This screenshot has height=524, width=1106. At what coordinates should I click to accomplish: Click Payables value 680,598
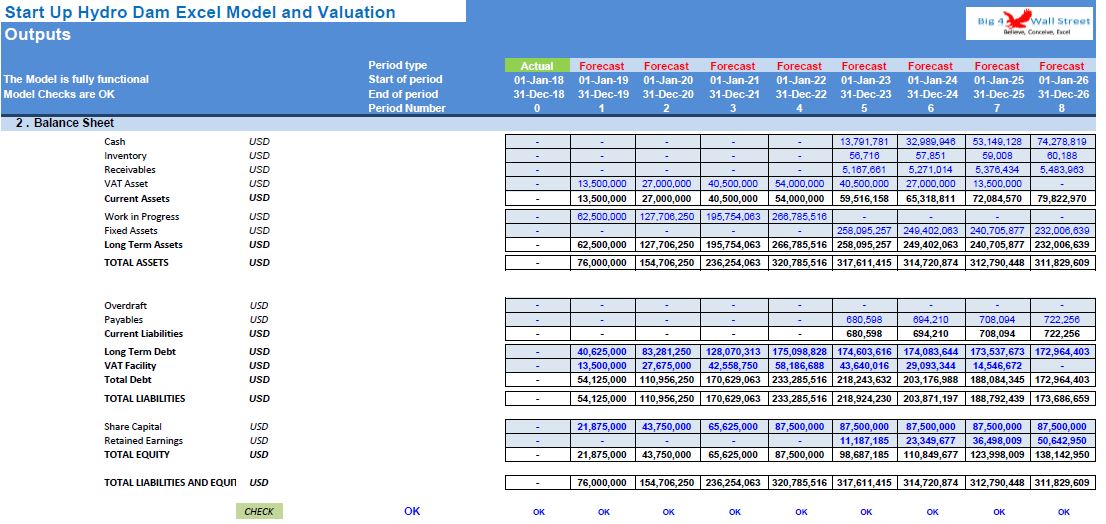863,319
